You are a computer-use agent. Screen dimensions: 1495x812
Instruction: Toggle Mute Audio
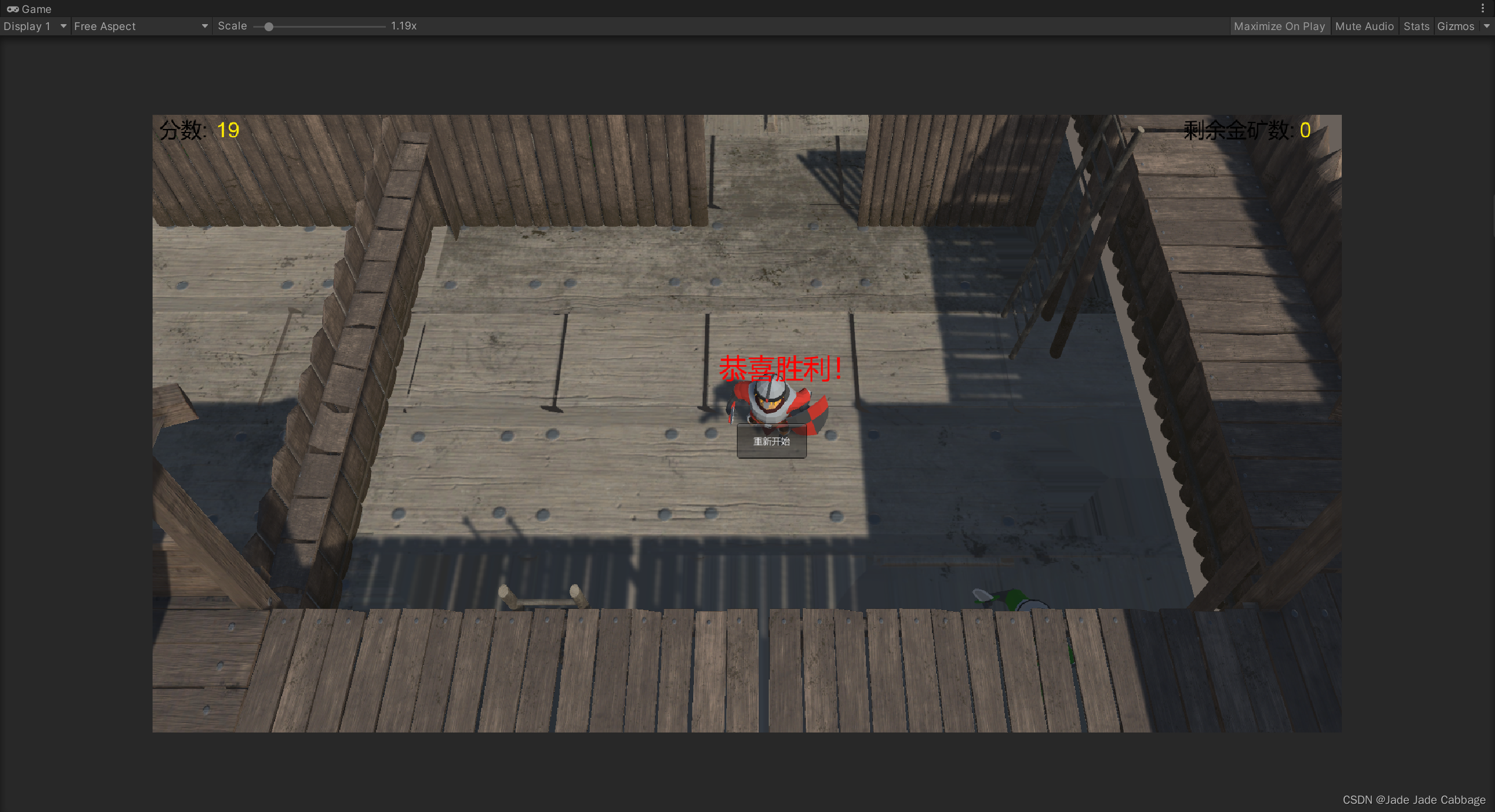(x=1364, y=26)
